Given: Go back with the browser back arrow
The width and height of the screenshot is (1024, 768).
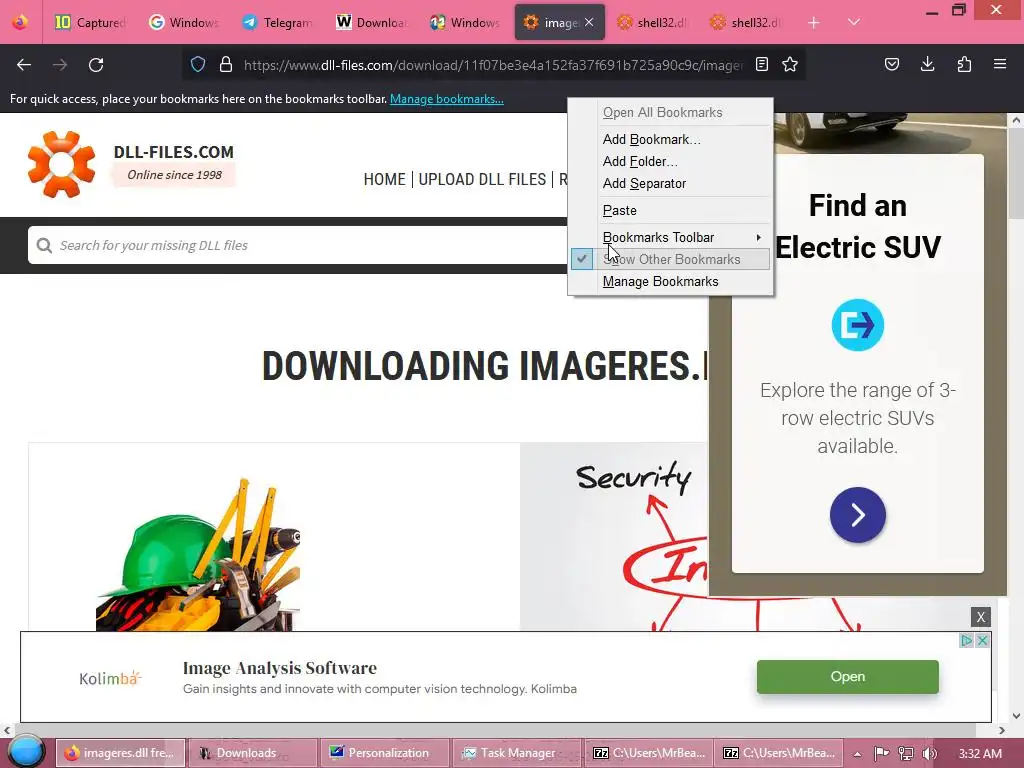Looking at the screenshot, I should (24, 65).
